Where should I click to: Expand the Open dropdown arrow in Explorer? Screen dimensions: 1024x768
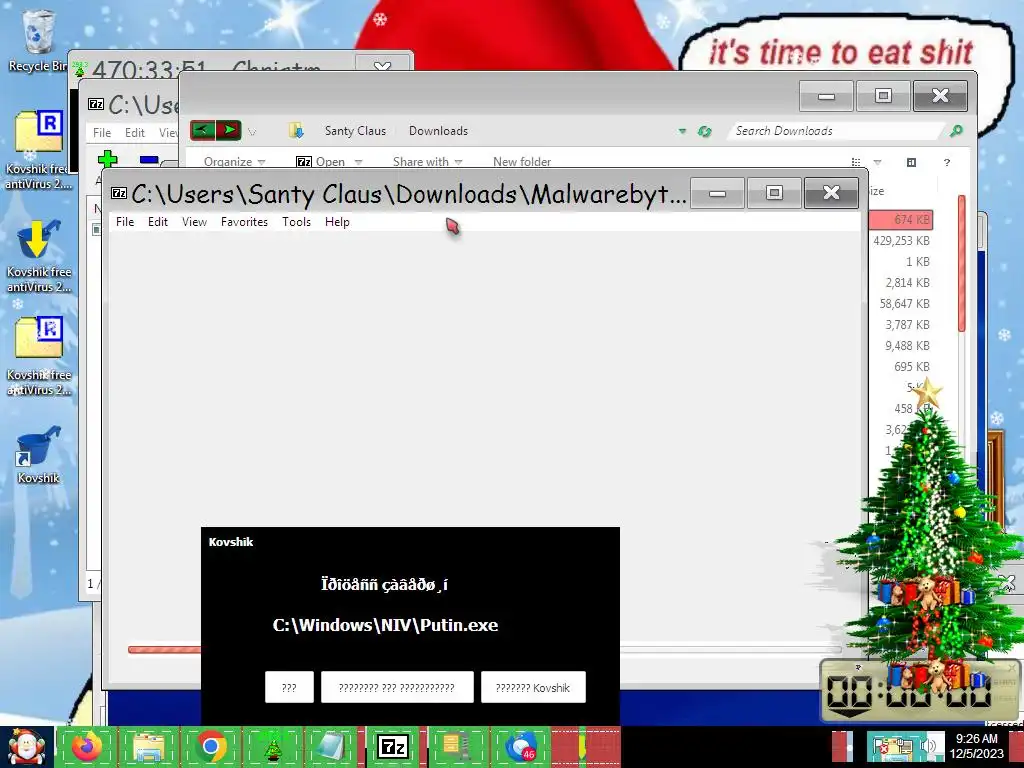pos(358,162)
